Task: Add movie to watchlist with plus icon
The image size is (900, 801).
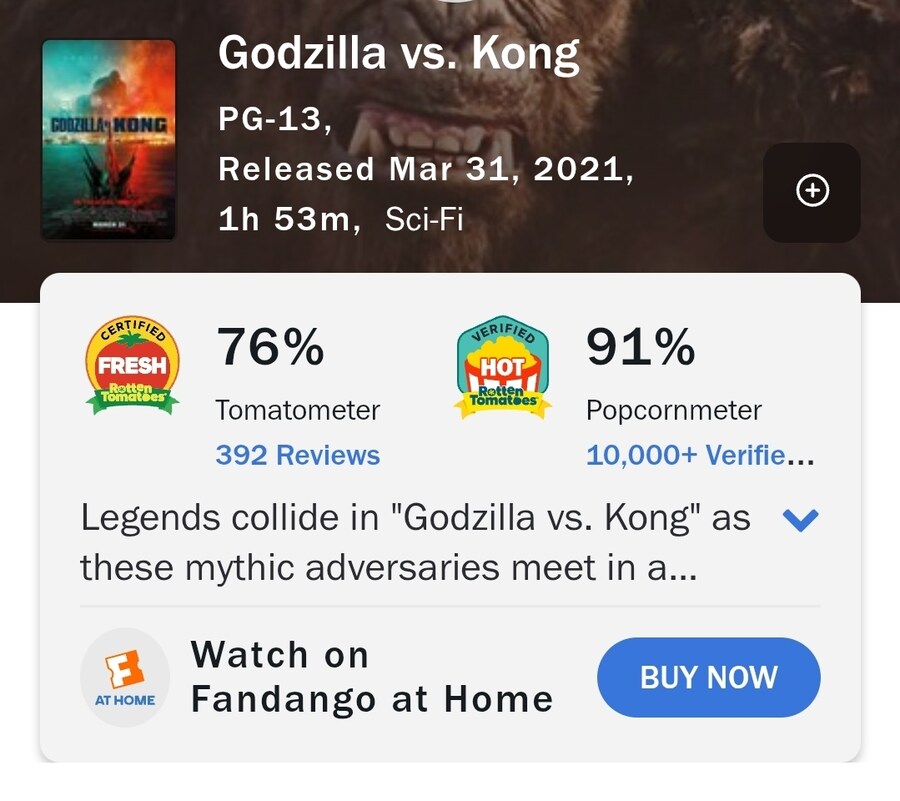Action: [x=812, y=192]
